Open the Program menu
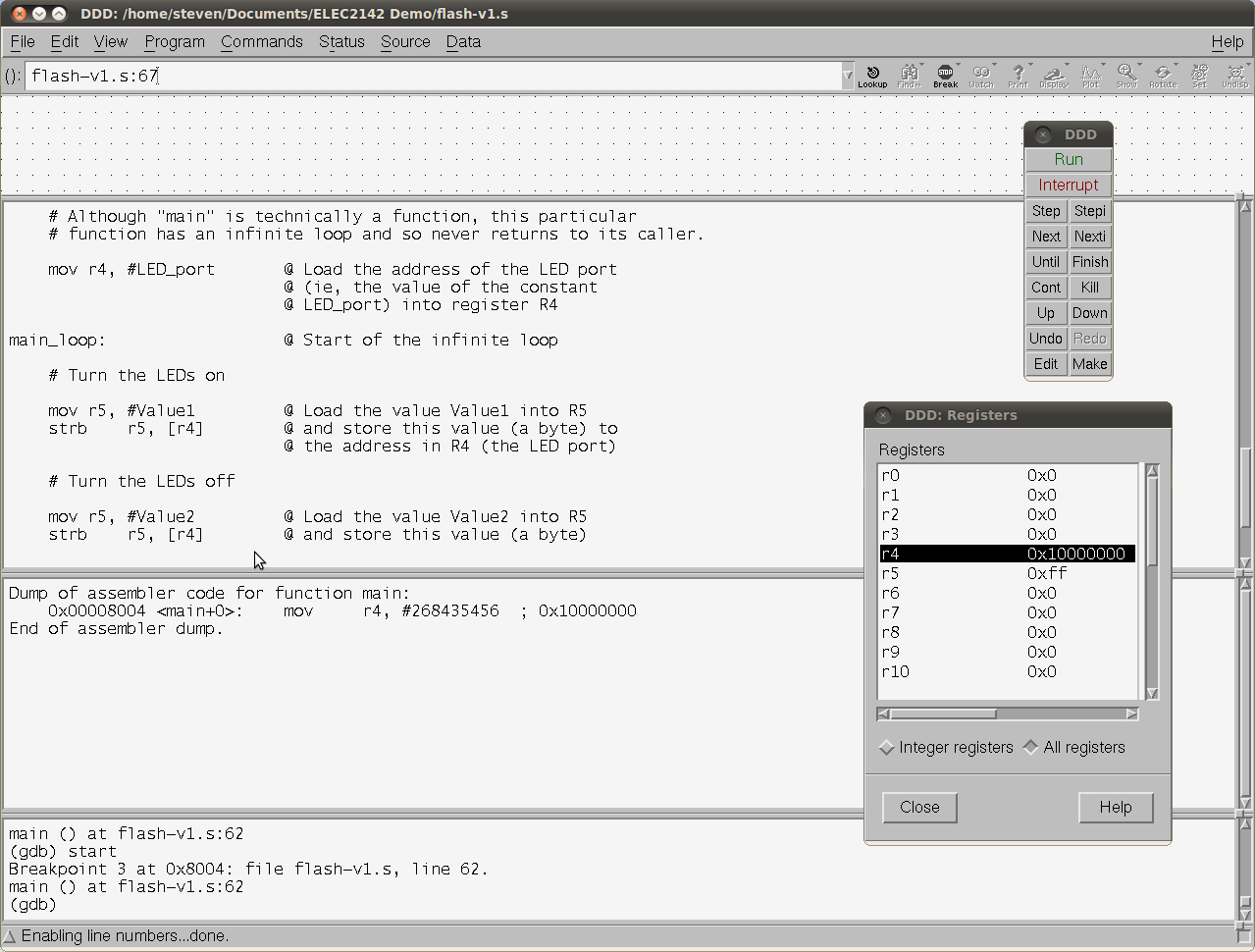 click(x=174, y=41)
